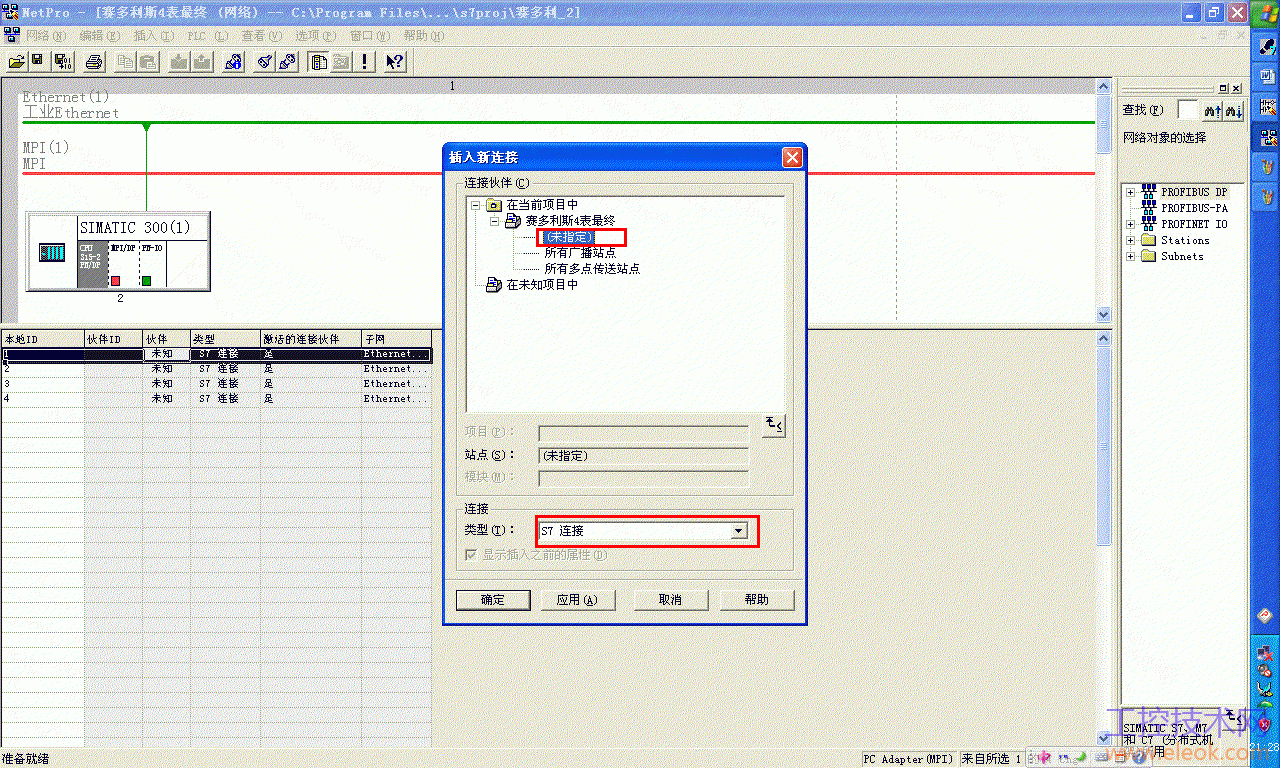Open the 编辑 menu
Screen dimensions: 1280x768
pyautogui.click(x=100, y=35)
